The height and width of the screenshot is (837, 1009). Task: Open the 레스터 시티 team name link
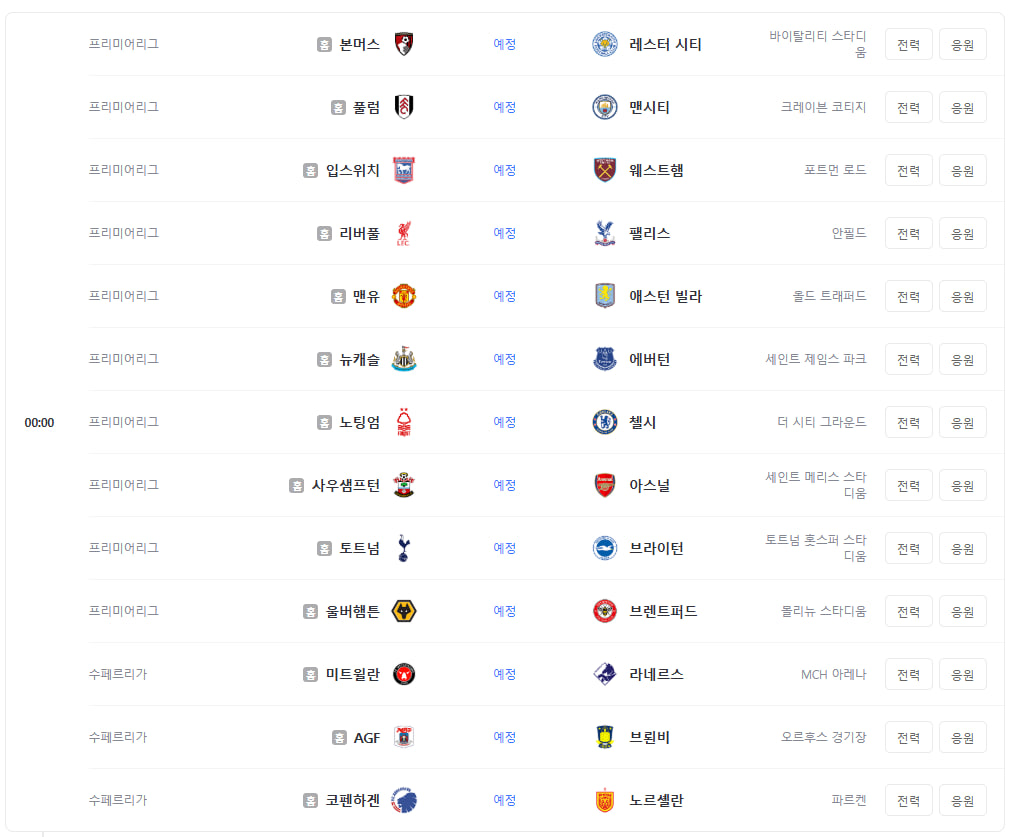(665, 44)
